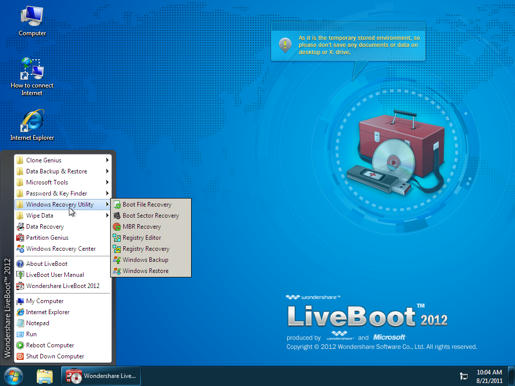The height and width of the screenshot is (386, 515).
Task: Open Partition Genius from start menu
Action: (63, 238)
